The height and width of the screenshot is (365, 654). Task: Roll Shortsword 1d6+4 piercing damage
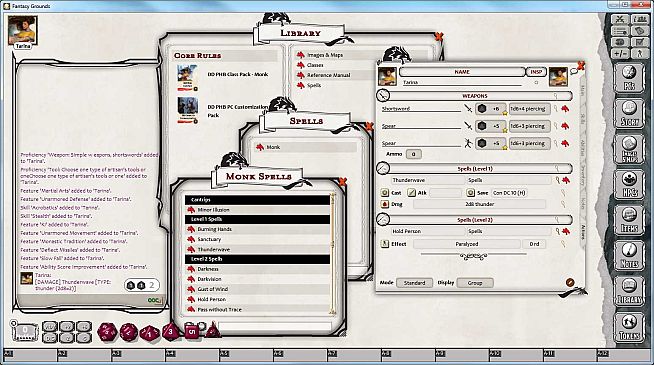(x=529, y=109)
